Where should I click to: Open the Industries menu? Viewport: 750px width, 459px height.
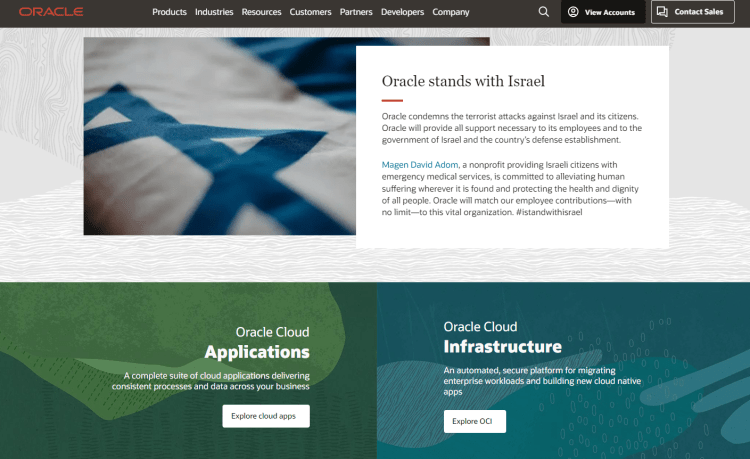click(x=214, y=12)
